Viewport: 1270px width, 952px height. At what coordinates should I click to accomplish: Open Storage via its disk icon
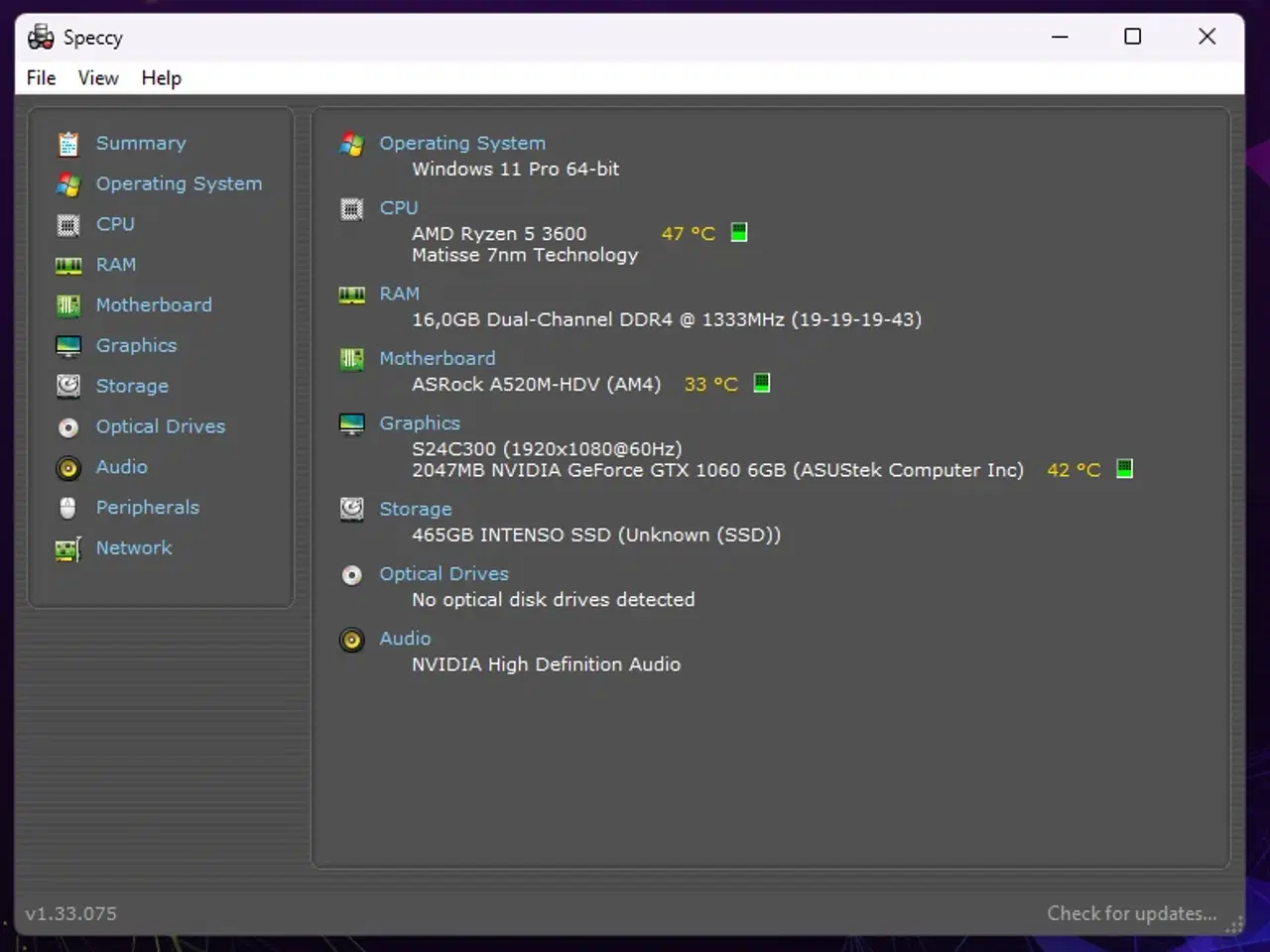click(x=67, y=386)
